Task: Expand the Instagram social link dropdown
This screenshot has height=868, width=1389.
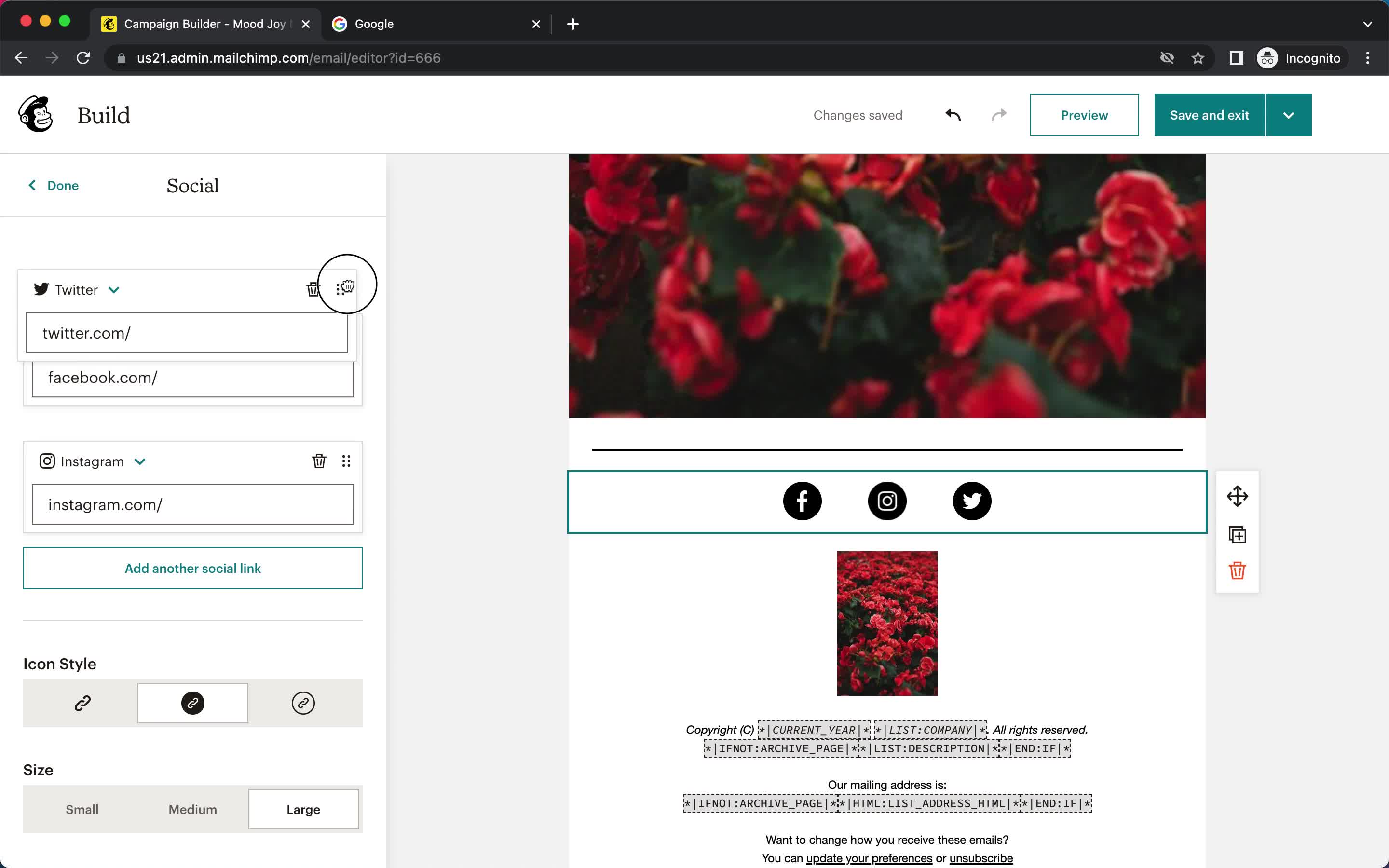Action: click(x=140, y=461)
